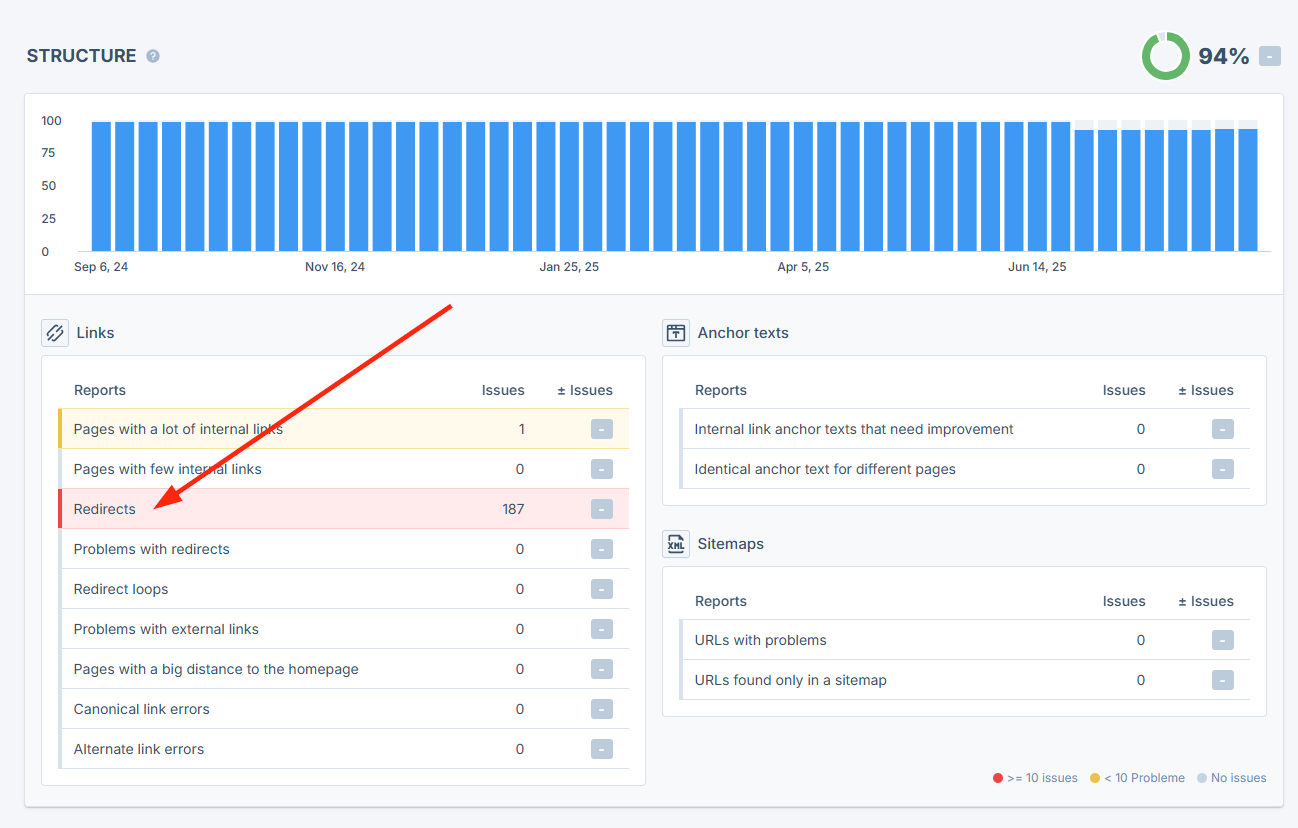Click the Links panel chain icon
Viewport: 1298px width, 828px height.
(55, 332)
